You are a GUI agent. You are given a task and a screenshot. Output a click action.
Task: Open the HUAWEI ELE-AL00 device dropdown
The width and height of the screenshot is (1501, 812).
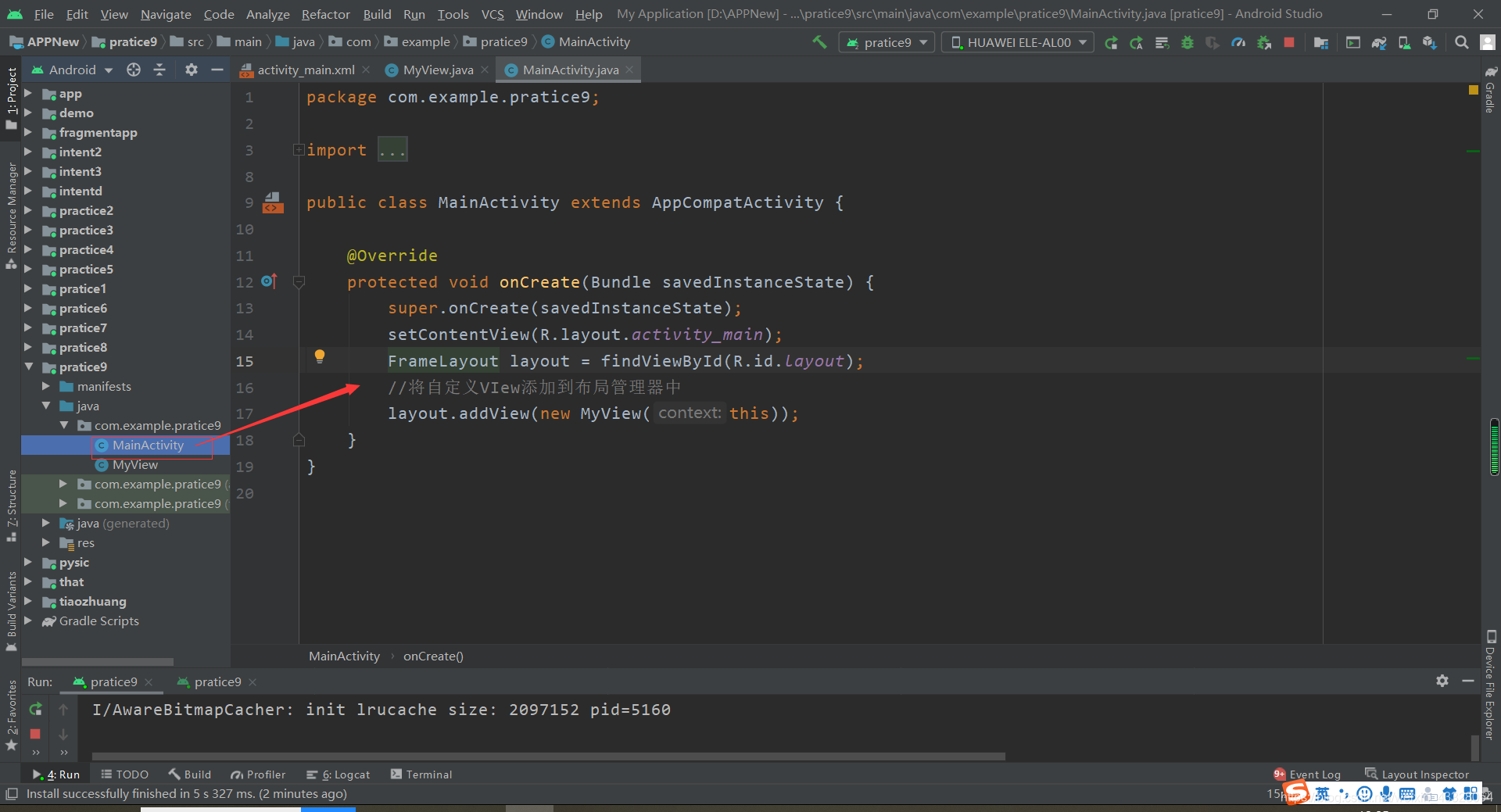tap(1019, 42)
